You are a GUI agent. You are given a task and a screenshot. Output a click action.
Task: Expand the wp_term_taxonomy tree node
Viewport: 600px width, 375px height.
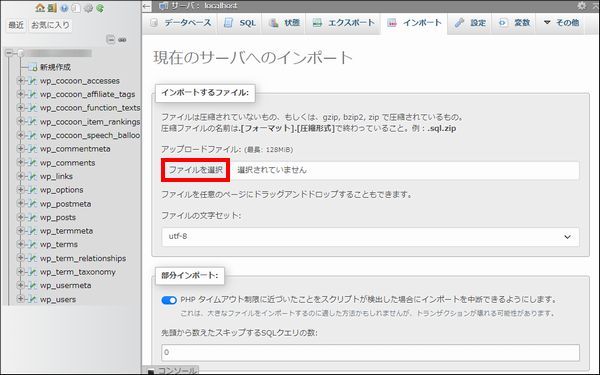tap(21, 272)
